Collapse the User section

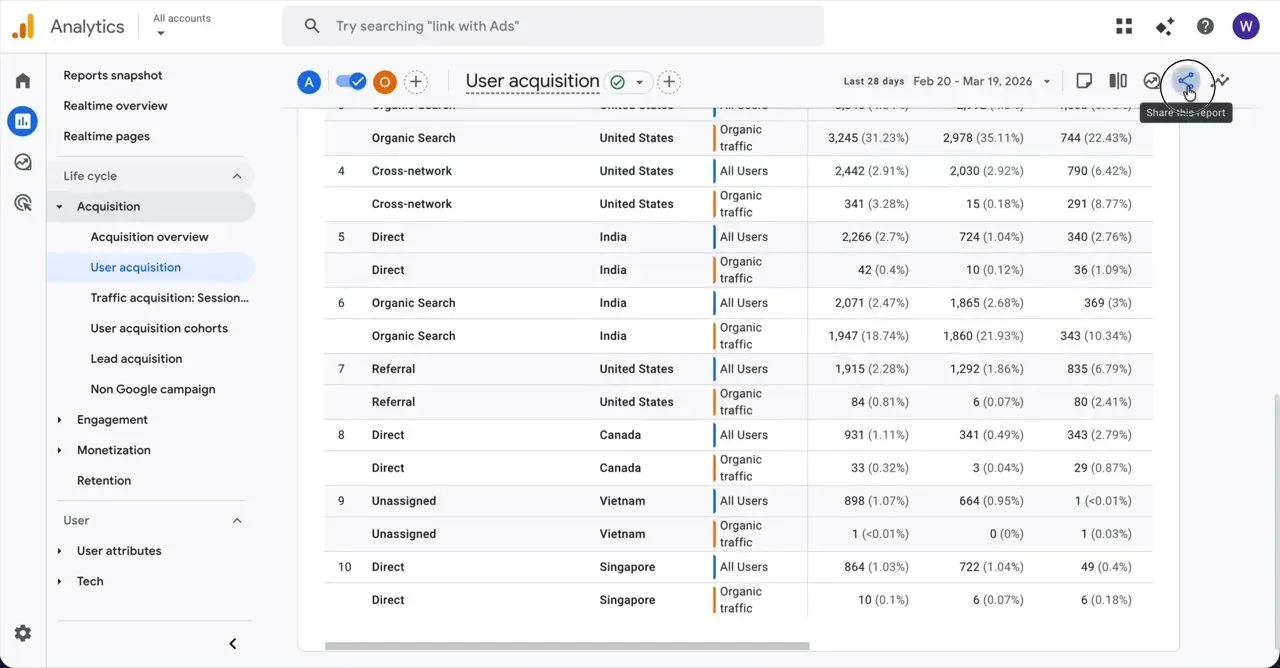pyautogui.click(x=237, y=520)
